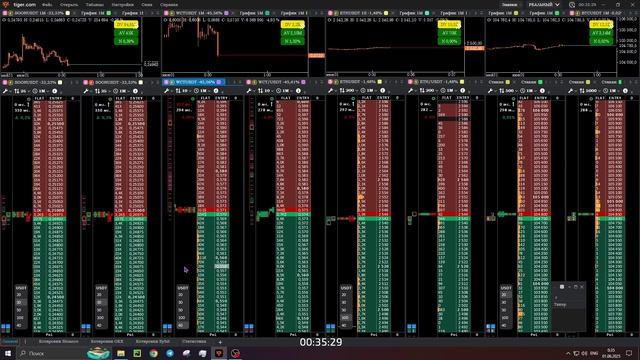This screenshot has height=360, width=640.
Task: Toggle green N indicator on DOODUSDT chart
Action: pyautogui.click(x=126, y=41)
